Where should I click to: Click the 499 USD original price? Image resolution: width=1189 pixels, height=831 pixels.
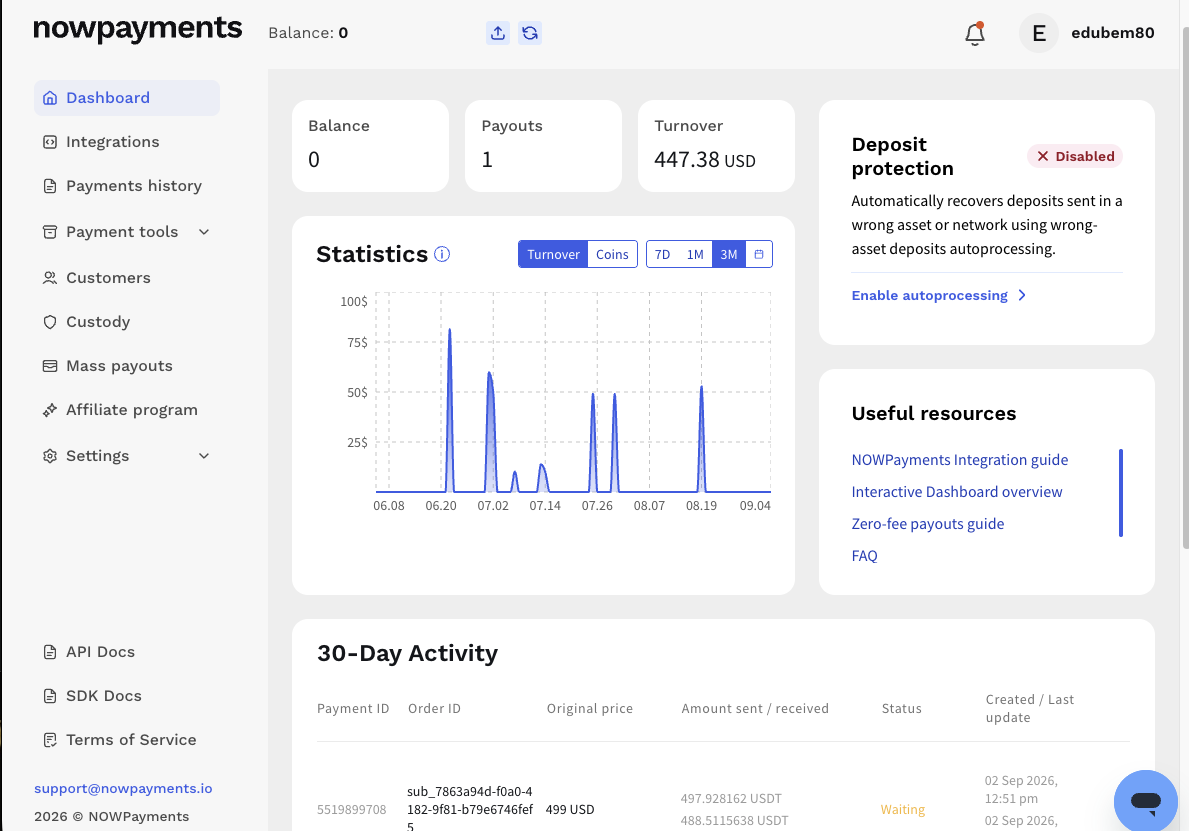click(570, 810)
